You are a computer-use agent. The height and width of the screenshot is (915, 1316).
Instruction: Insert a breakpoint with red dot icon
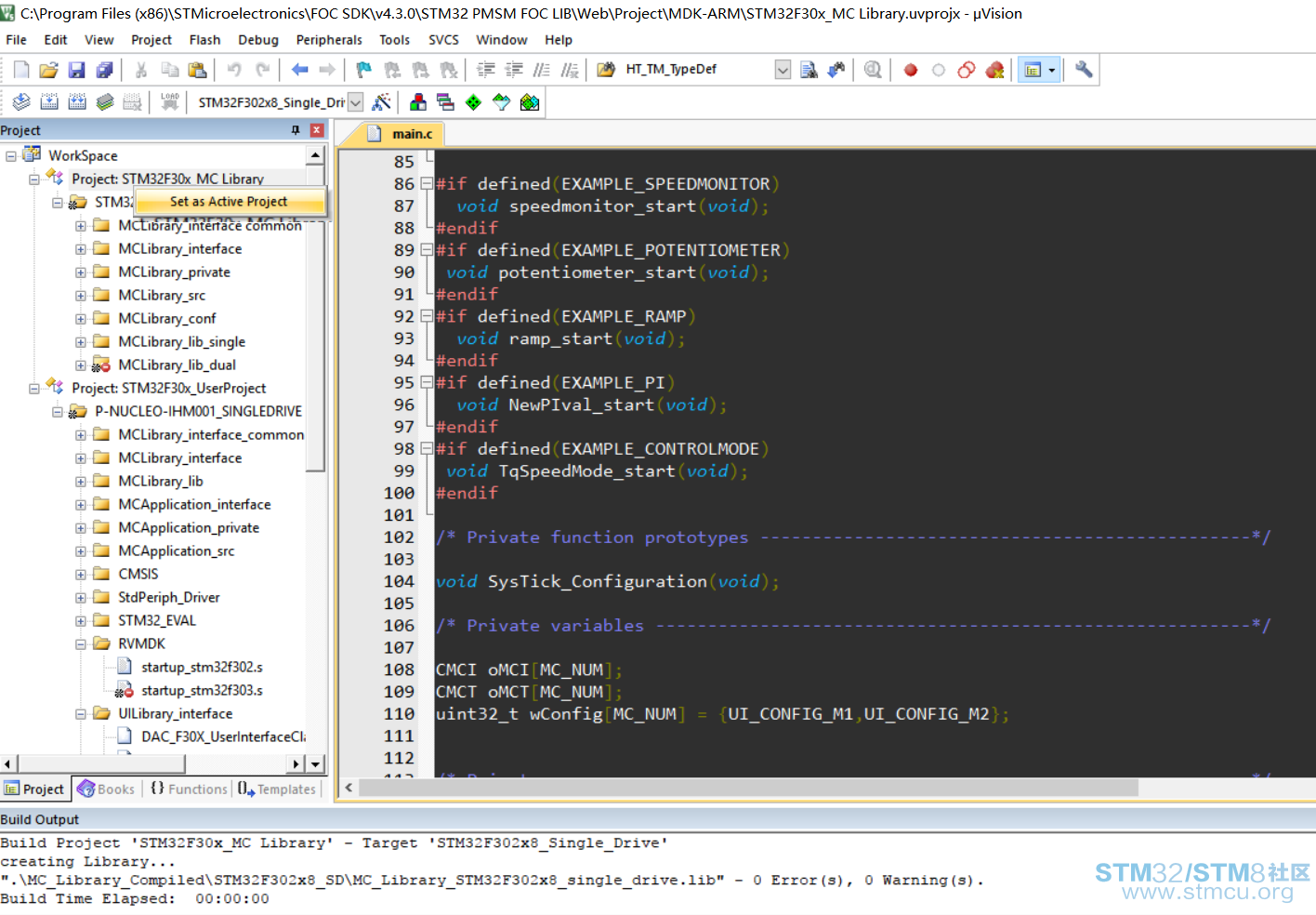click(x=911, y=70)
